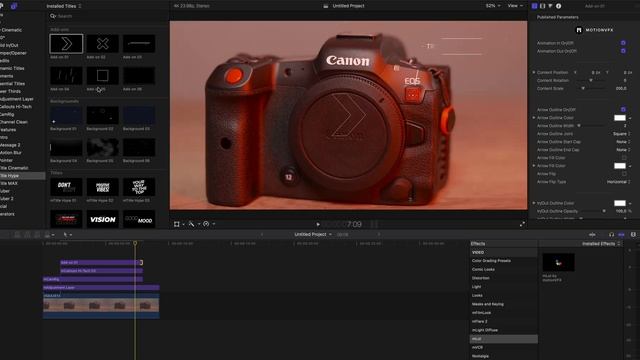Open Arrow Outline Joint Square dropdown
This screenshot has height=360, width=640.
[x=622, y=134]
